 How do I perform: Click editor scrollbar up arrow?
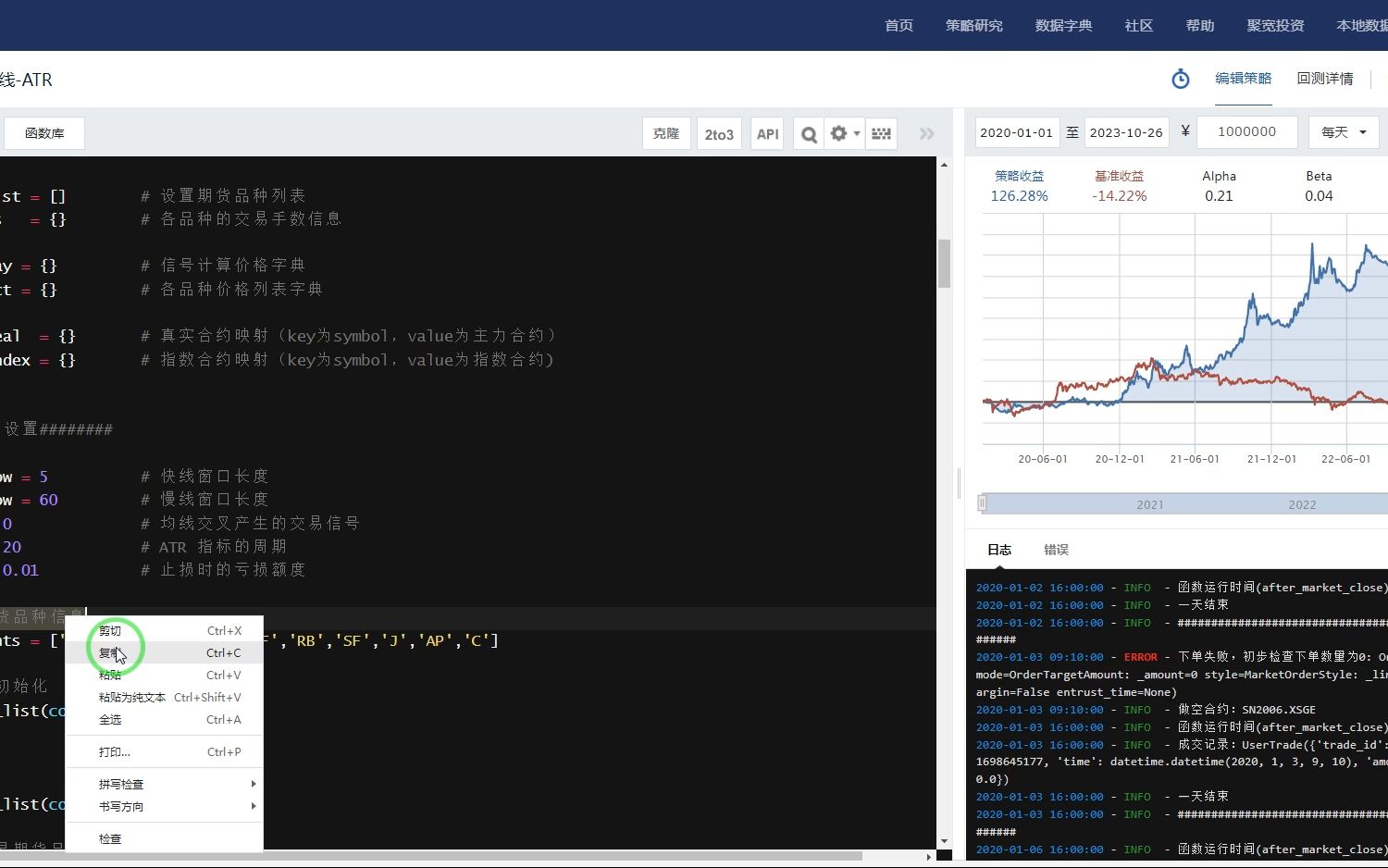pos(944,165)
